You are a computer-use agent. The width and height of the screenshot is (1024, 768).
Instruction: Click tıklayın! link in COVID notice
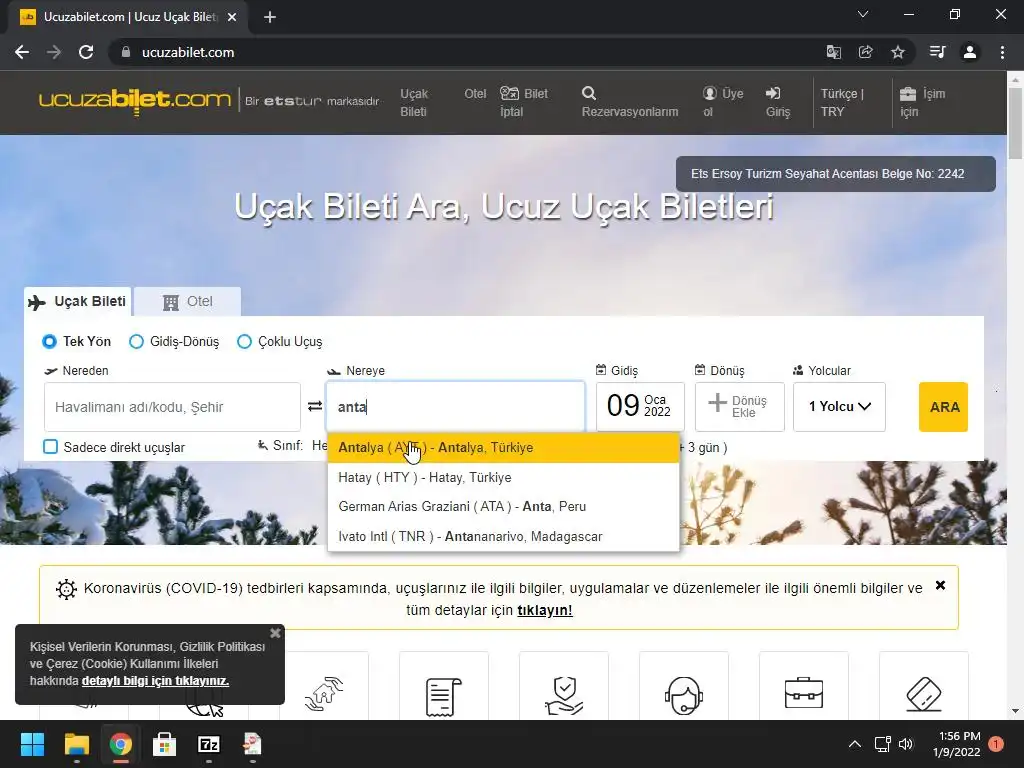coord(545,610)
